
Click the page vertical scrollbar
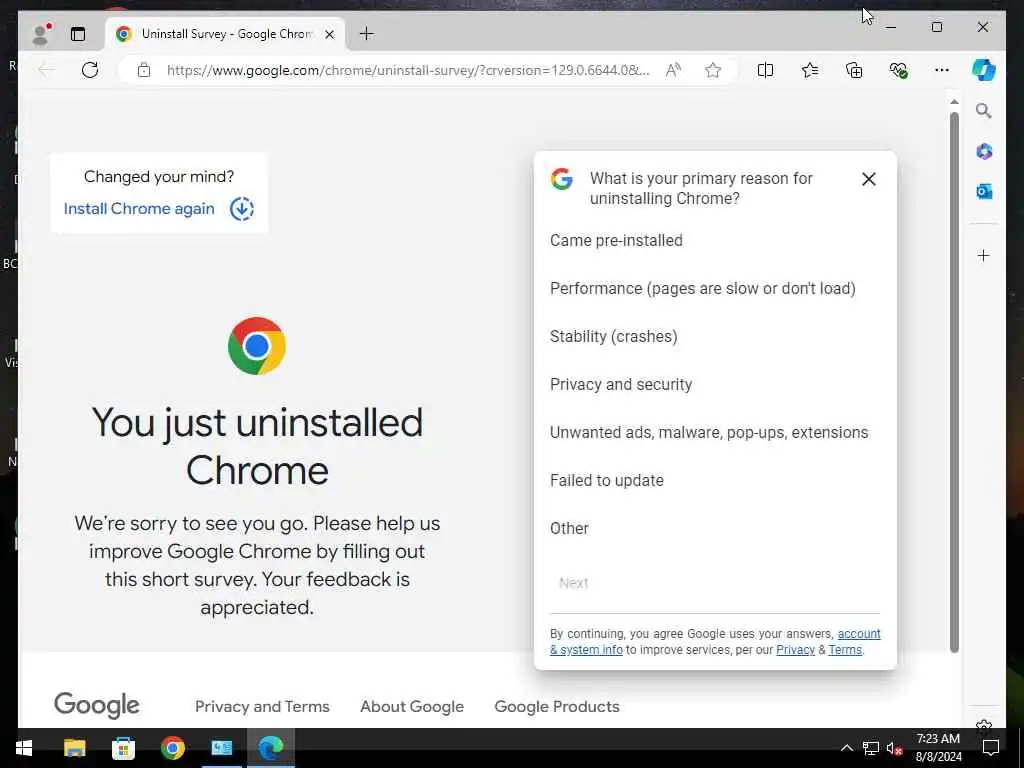pos(954,382)
